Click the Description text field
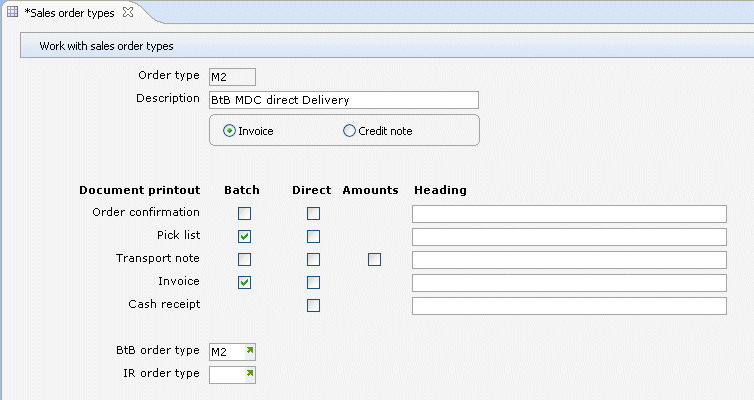The height and width of the screenshot is (400, 754). tap(343, 100)
